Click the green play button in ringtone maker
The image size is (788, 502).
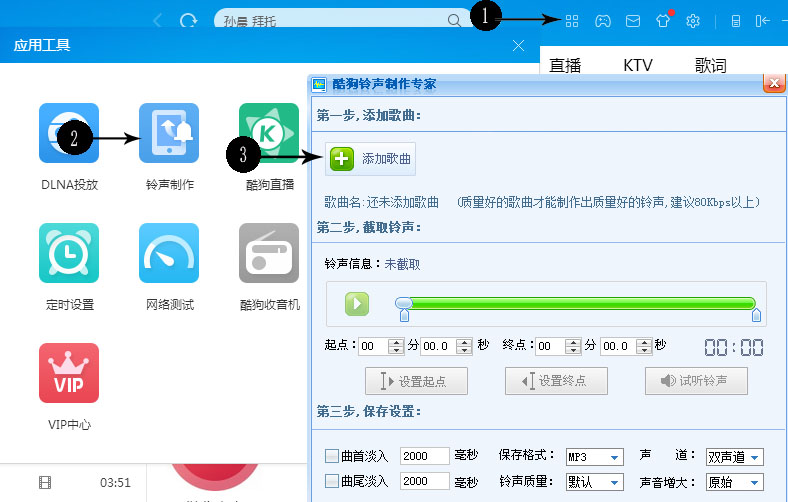[357, 304]
